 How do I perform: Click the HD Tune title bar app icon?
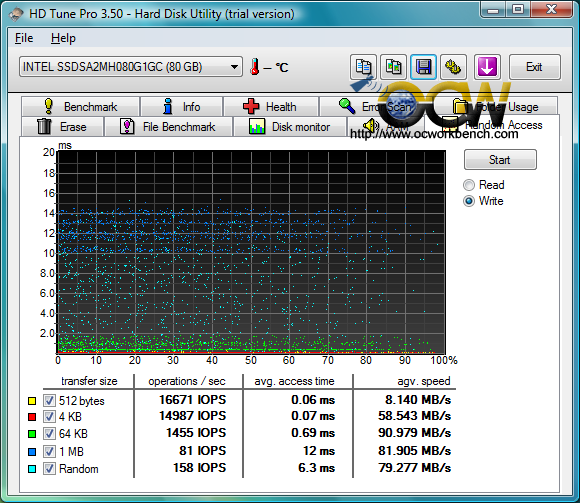coord(17,14)
